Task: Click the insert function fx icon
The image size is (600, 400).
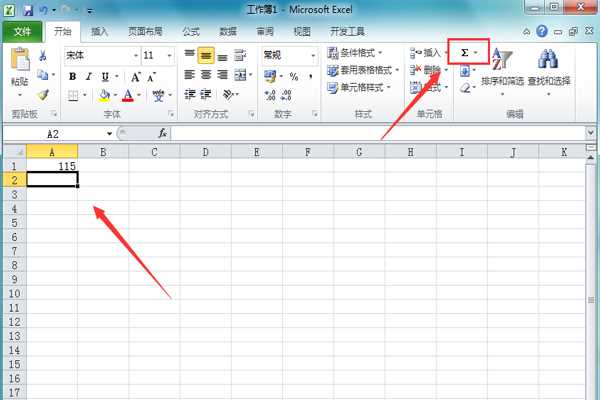Action: click(x=162, y=132)
